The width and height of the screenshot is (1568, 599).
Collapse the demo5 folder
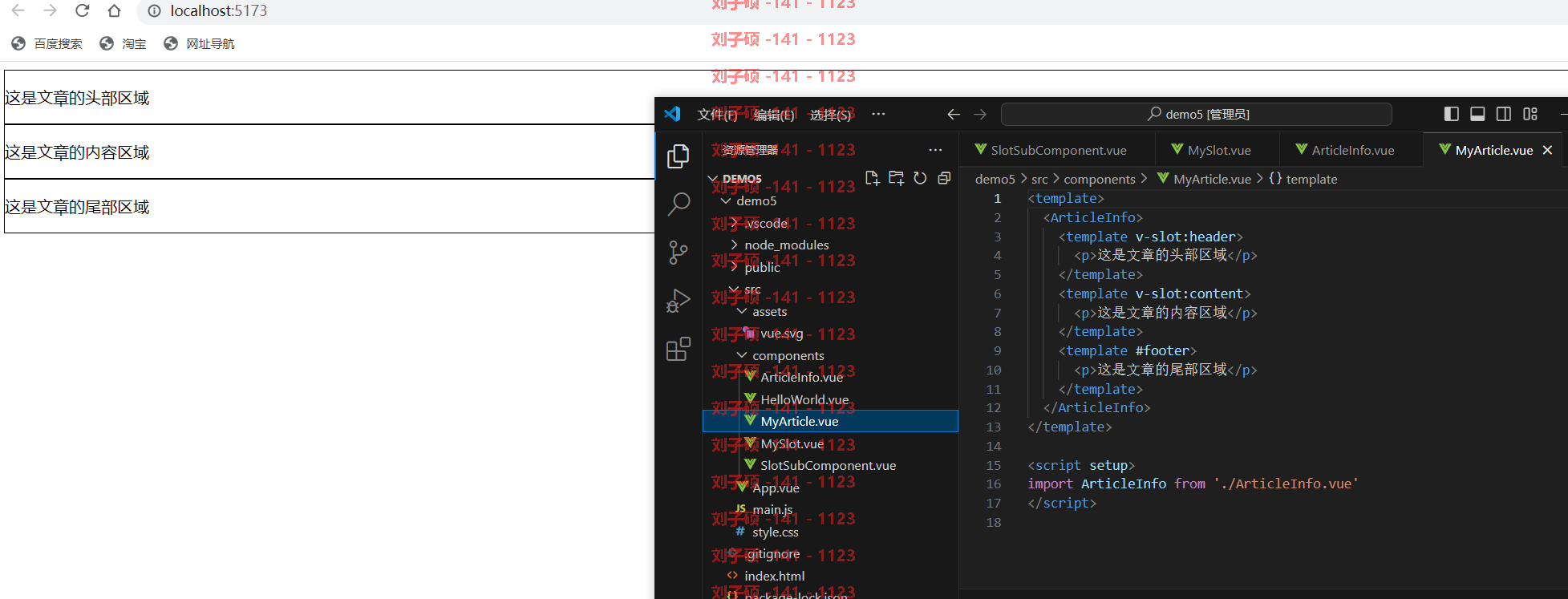coord(726,201)
